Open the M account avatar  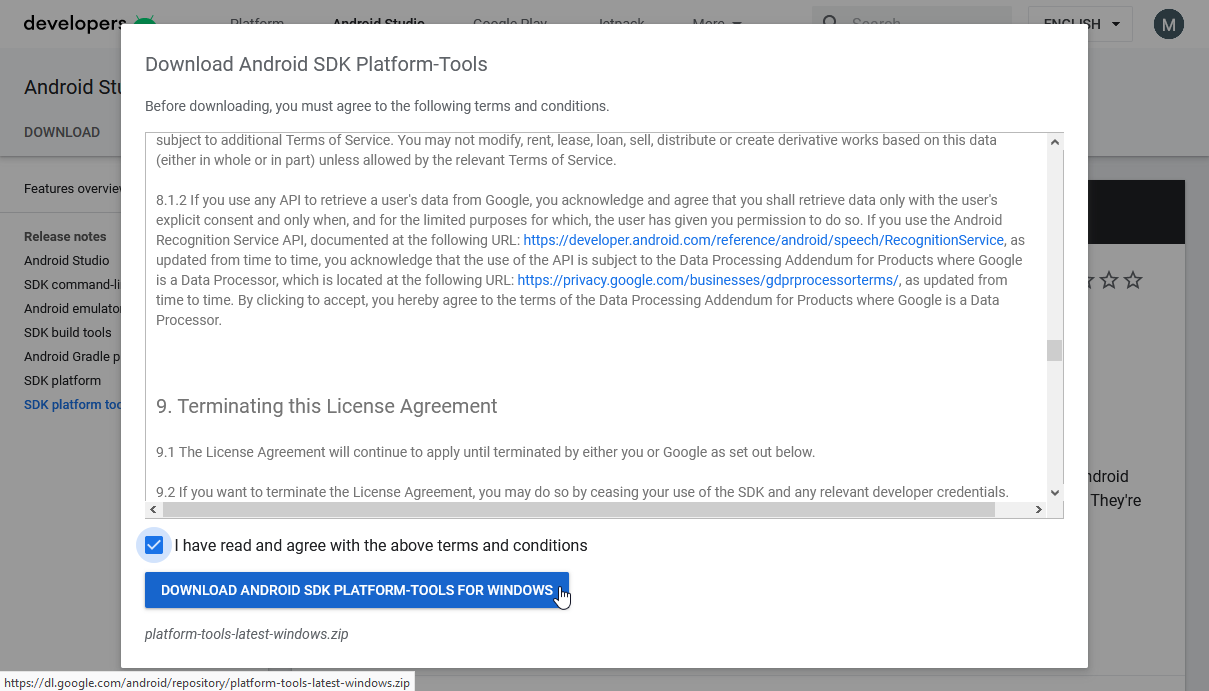tap(1168, 24)
